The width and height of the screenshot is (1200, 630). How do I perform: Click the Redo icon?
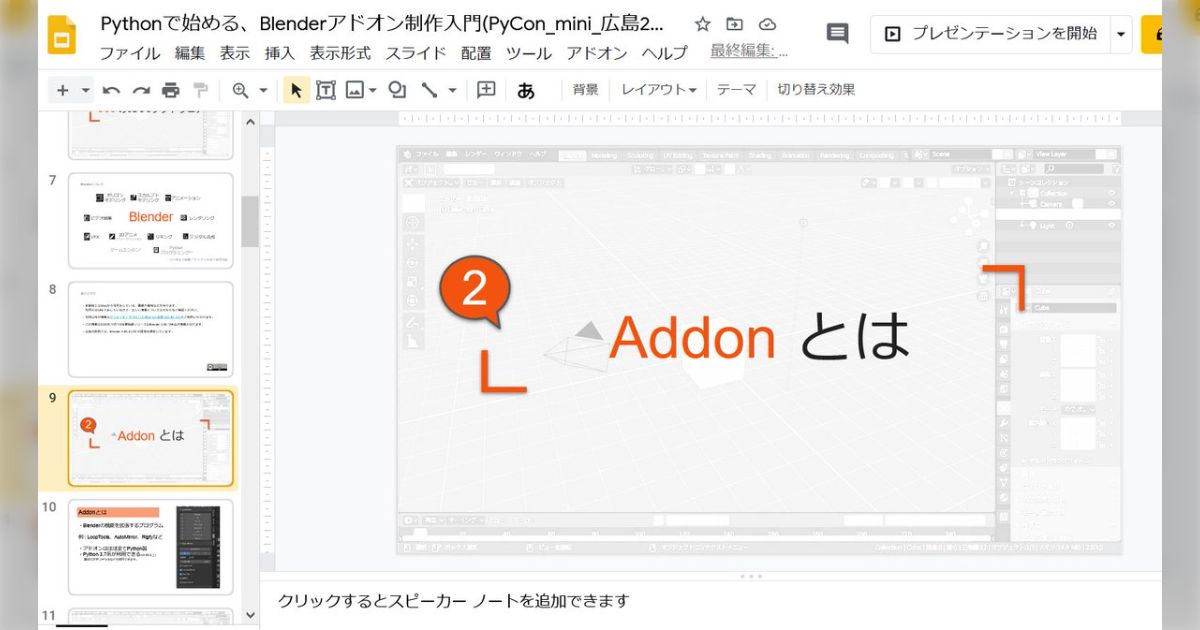[140, 89]
